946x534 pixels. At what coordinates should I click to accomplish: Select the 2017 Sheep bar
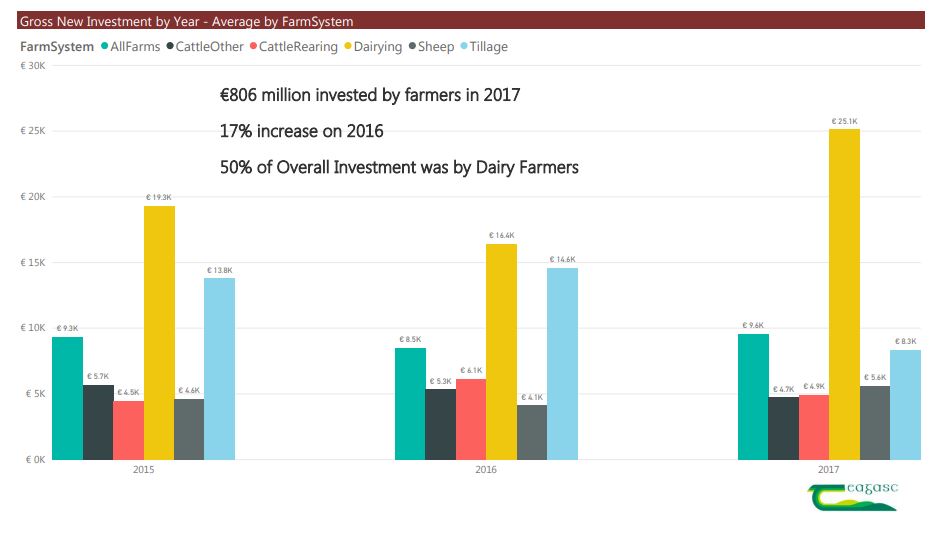coord(874,423)
